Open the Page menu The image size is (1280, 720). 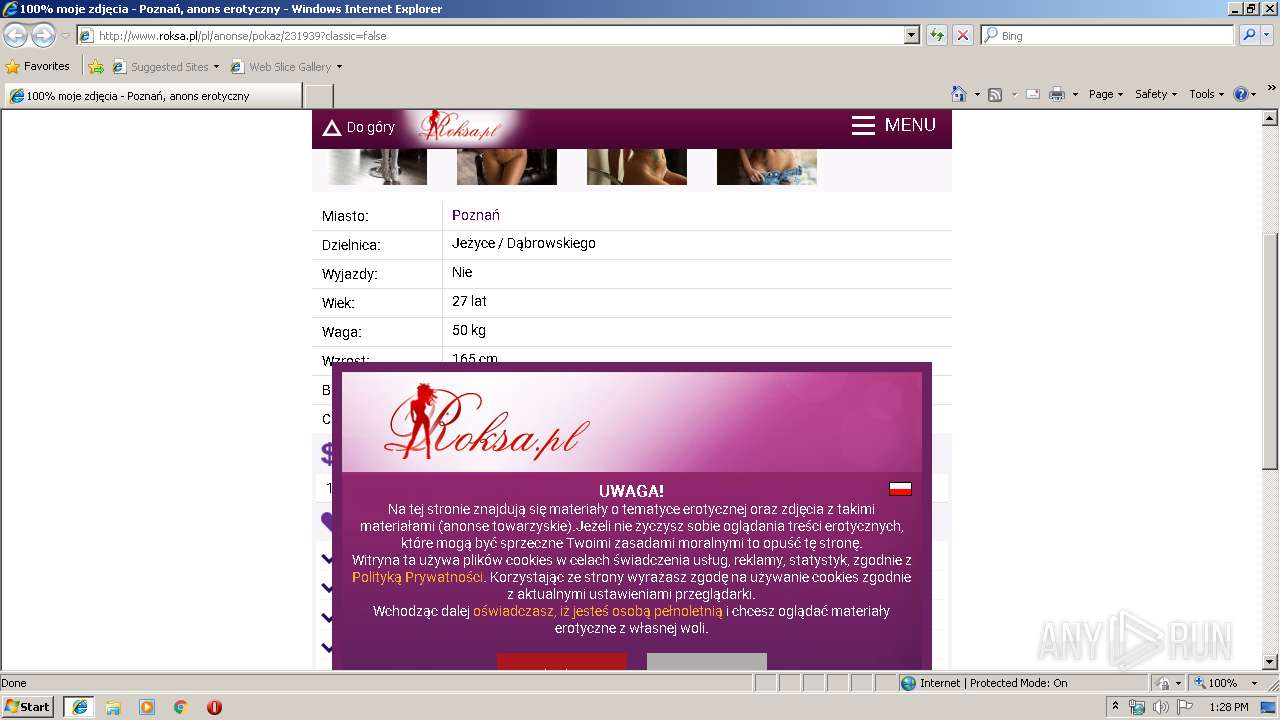coord(1106,94)
